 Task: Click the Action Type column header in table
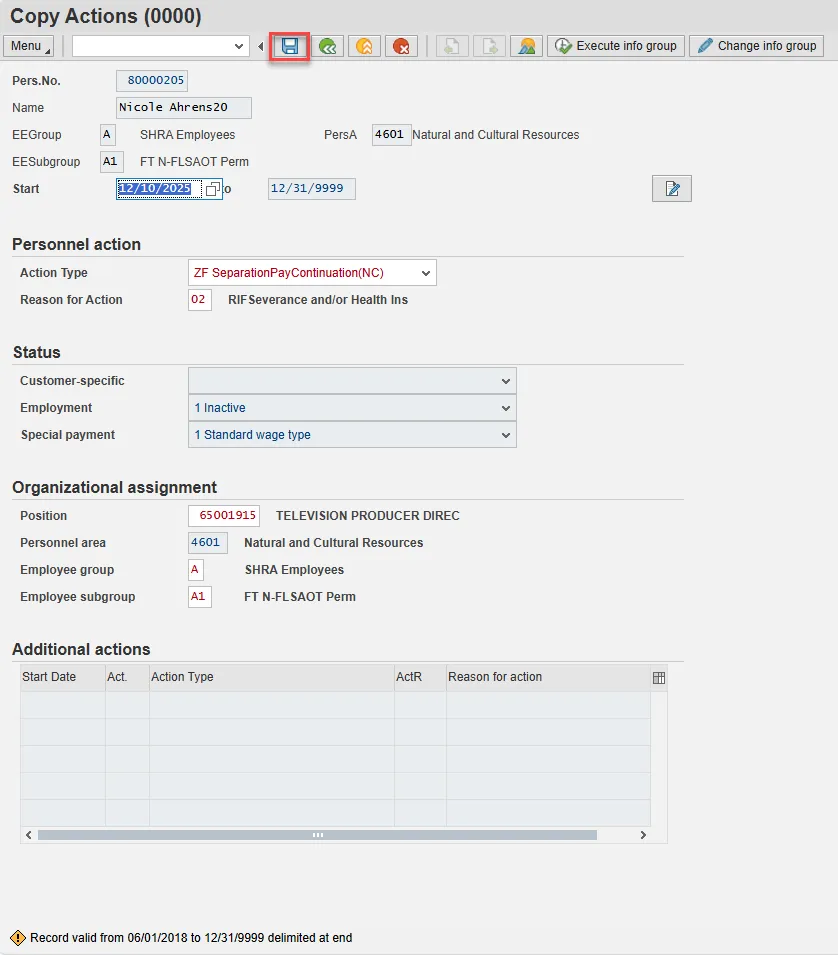coord(272,677)
